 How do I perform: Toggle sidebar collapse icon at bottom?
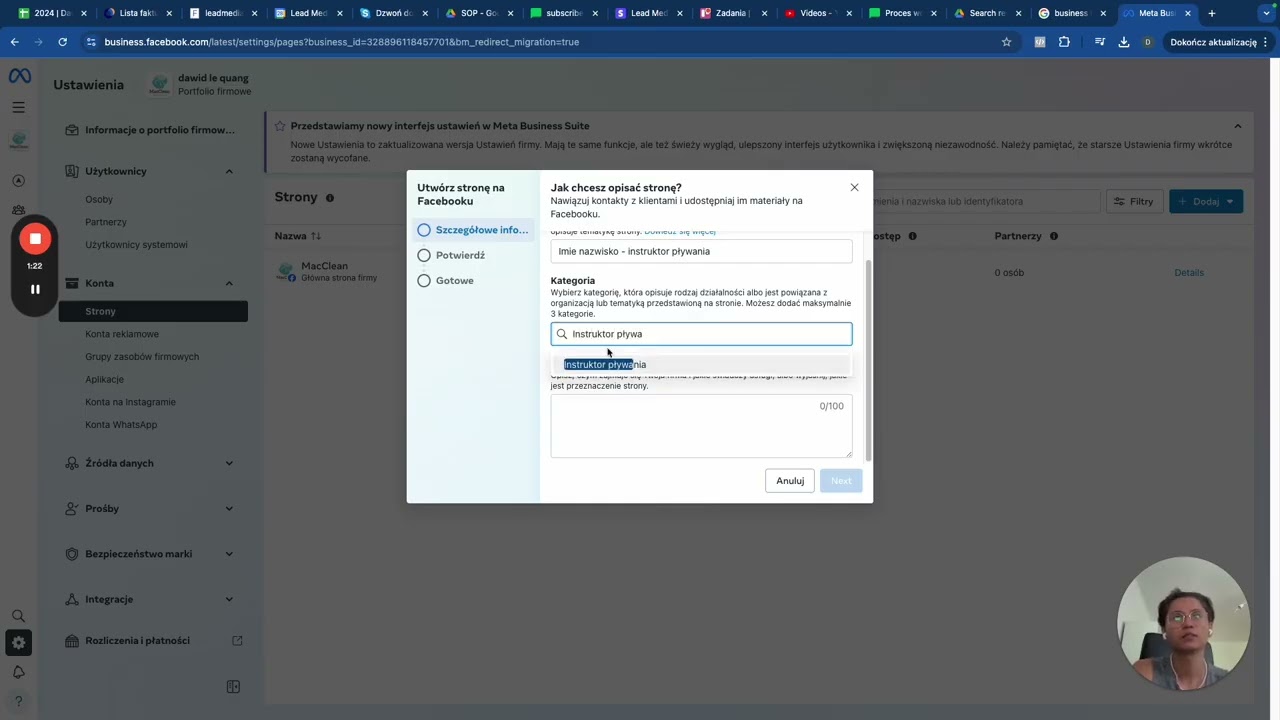pyautogui.click(x=233, y=686)
